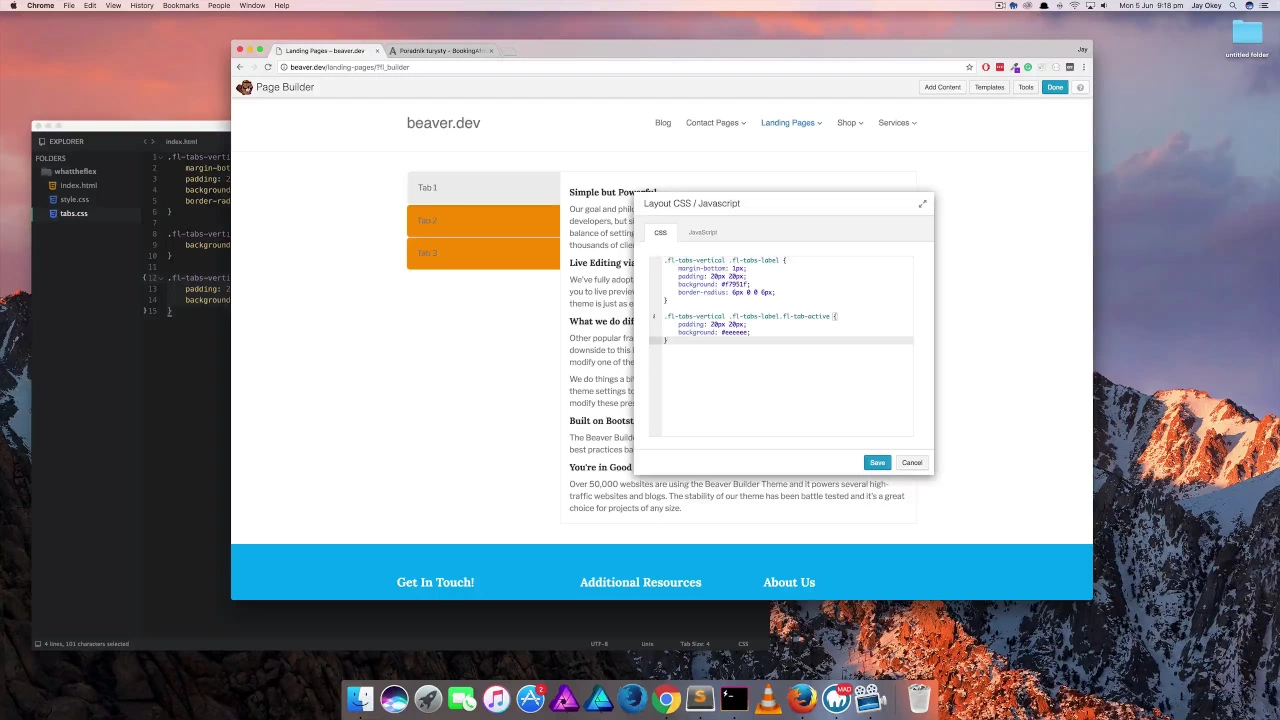Open MAMP elephant icon in the Dock
1280x720 pixels.
coord(836,698)
